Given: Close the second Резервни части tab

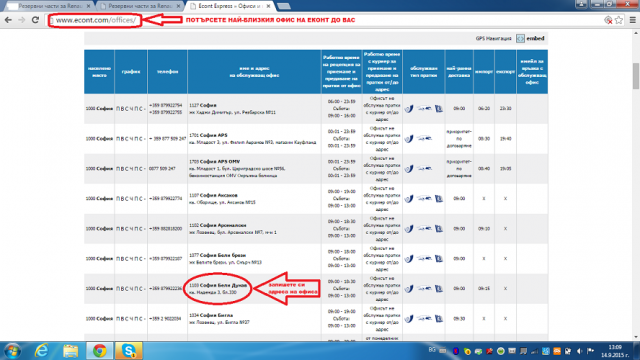Looking at the screenshot, I should [x=178, y=6].
